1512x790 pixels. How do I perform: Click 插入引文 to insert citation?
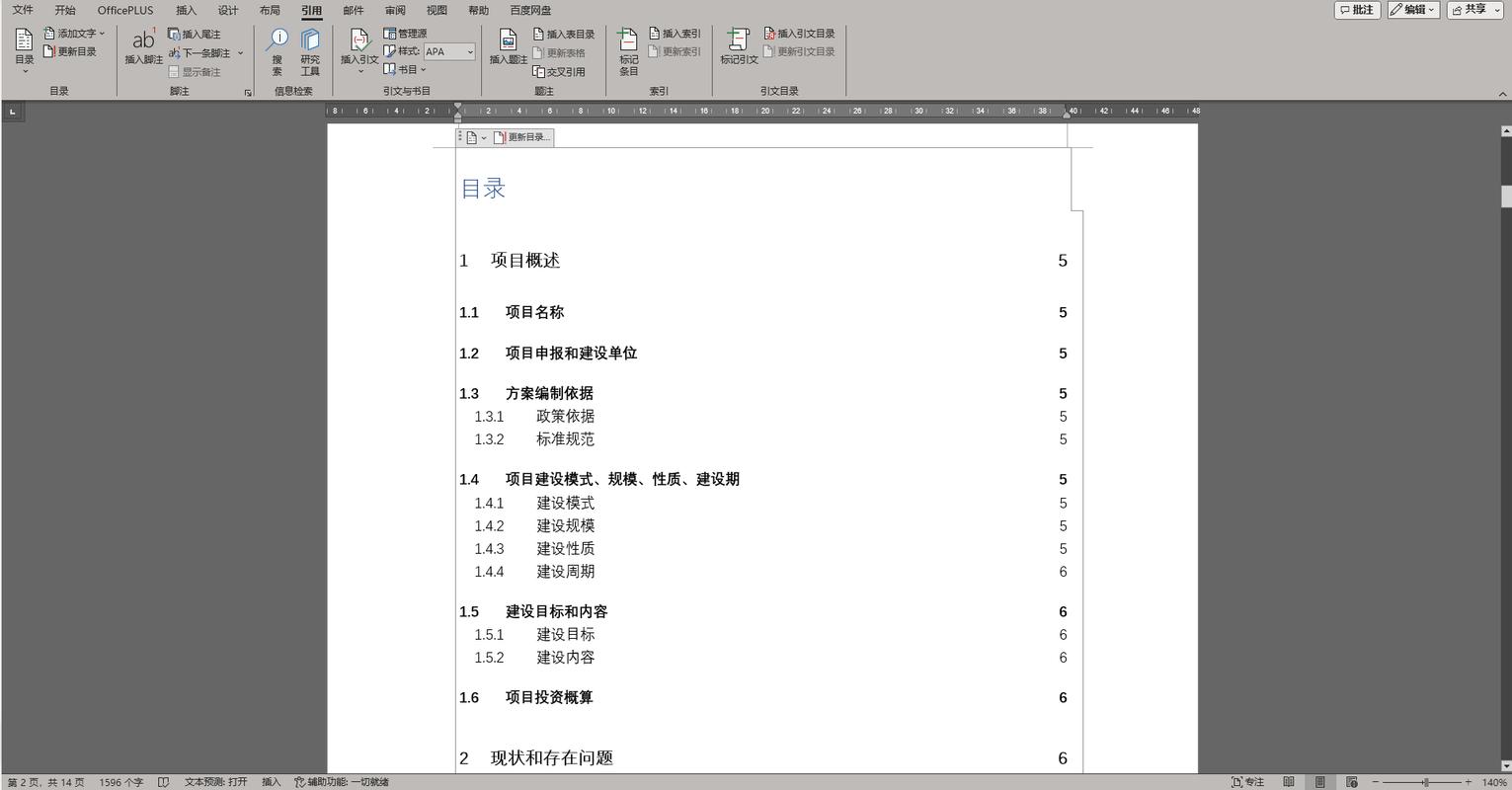[x=359, y=50]
